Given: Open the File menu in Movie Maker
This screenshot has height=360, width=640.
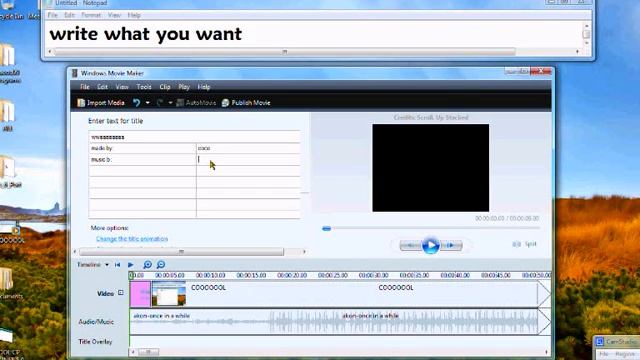Looking at the screenshot, I should [x=85, y=87].
